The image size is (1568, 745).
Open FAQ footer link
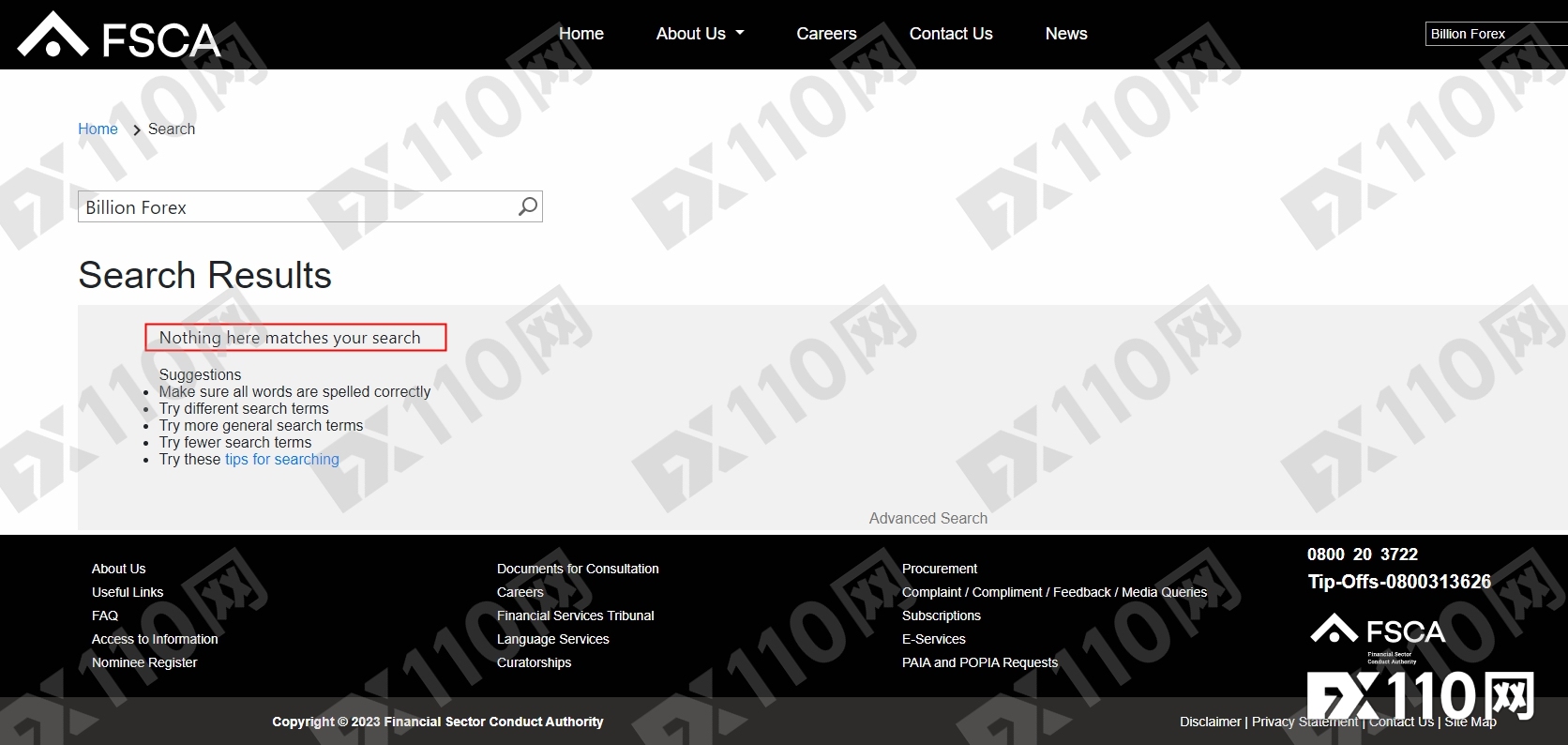(105, 616)
